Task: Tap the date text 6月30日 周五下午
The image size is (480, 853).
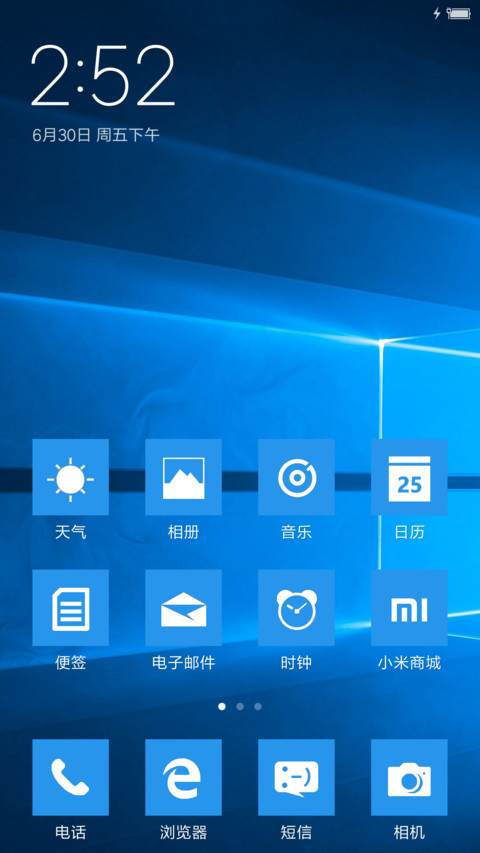Action: pyautogui.click(x=96, y=135)
